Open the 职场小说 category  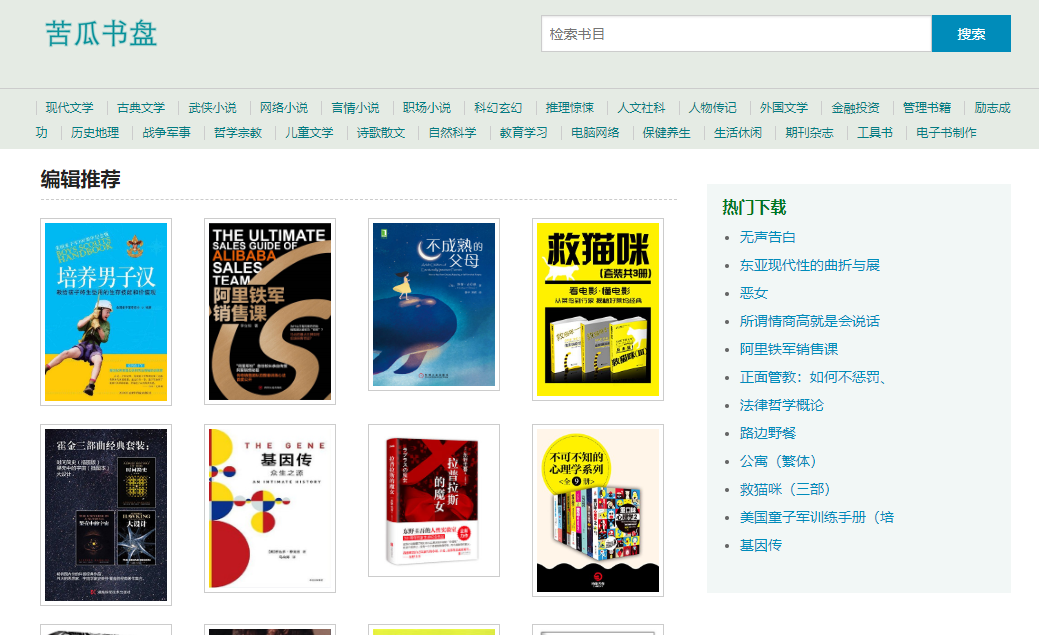427,107
